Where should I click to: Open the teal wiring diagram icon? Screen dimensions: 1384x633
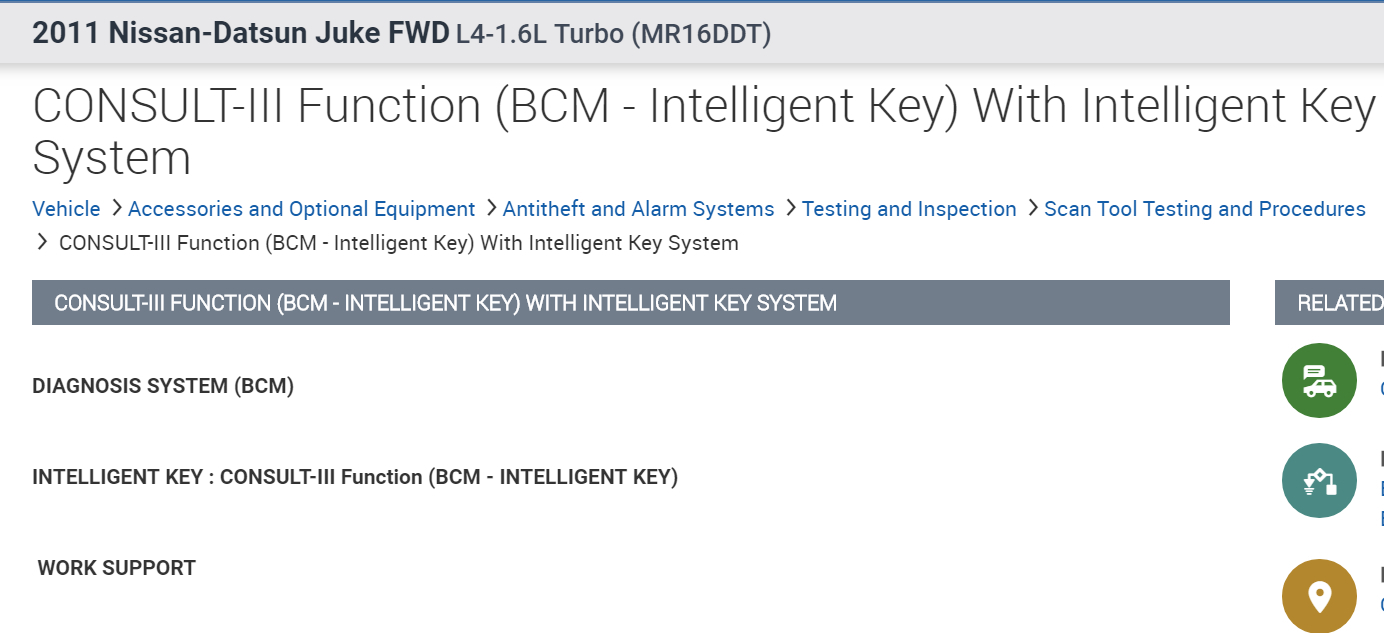pos(1319,481)
